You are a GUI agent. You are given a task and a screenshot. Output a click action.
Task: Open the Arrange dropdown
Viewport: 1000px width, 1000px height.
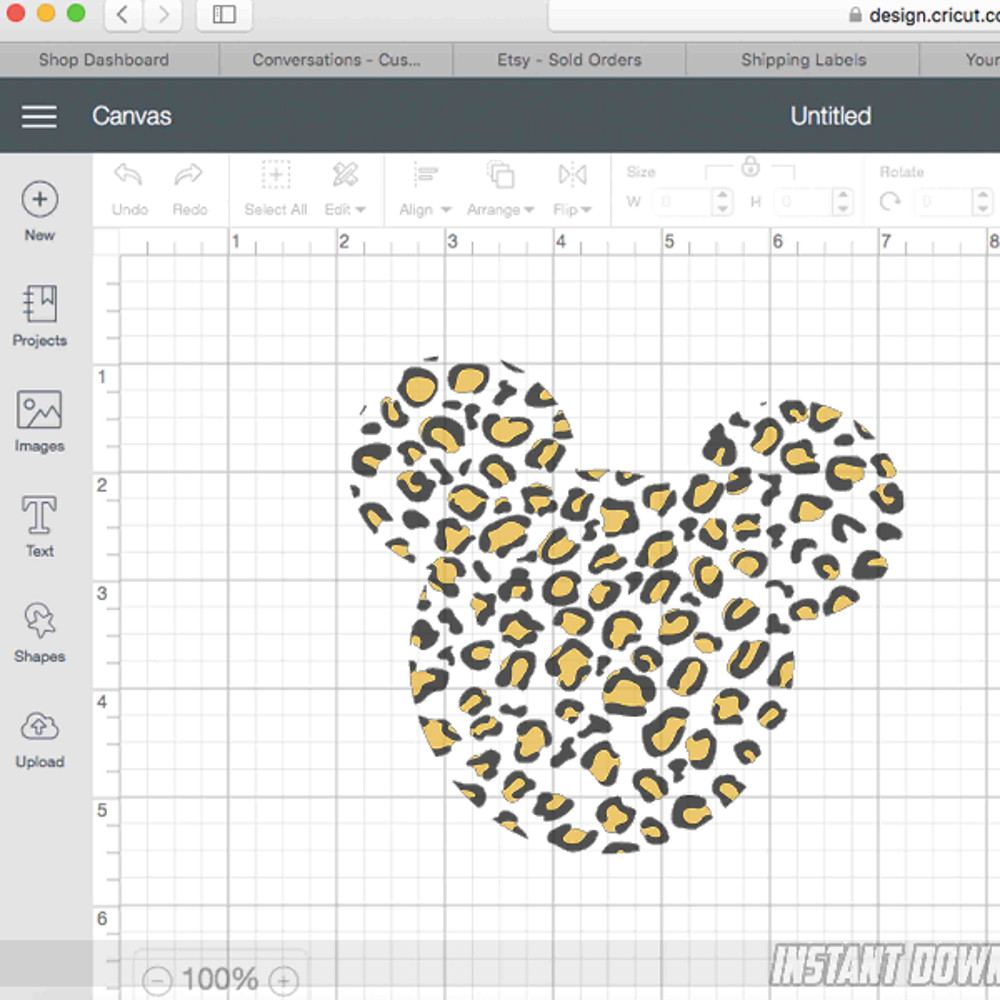coord(500,188)
